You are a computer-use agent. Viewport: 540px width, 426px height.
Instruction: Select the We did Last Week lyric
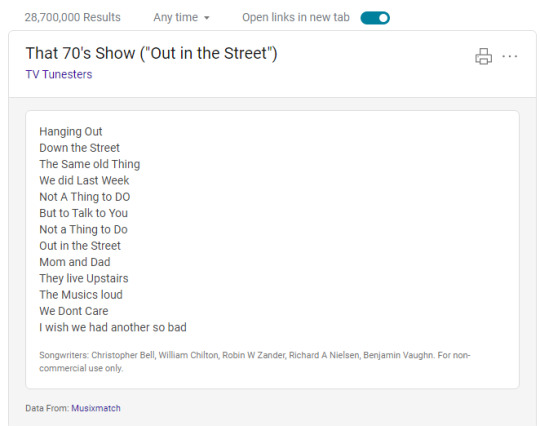tap(84, 180)
